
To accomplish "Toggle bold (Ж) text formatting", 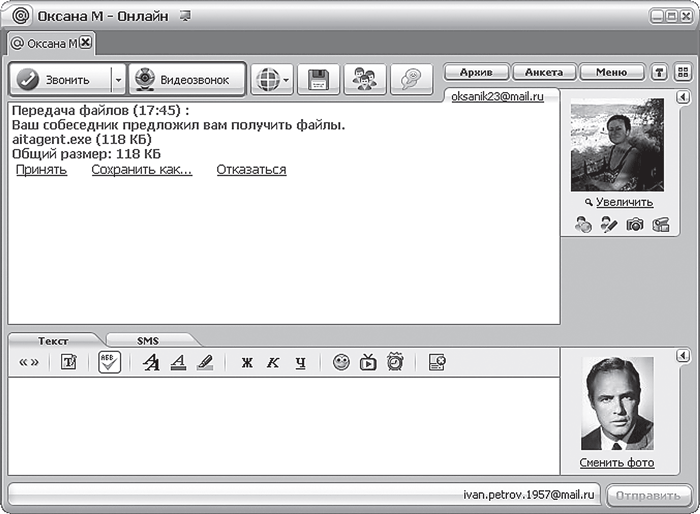I will (247, 363).
